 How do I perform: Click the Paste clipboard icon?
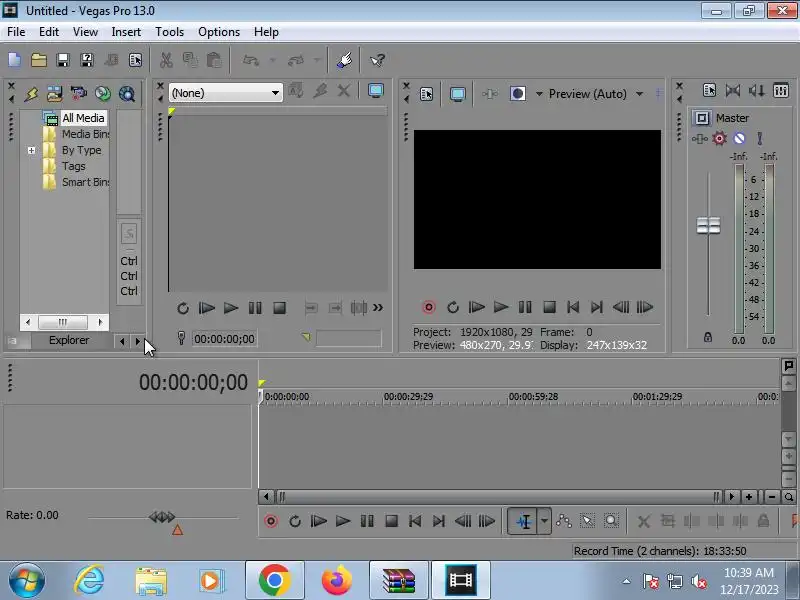[214, 60]
